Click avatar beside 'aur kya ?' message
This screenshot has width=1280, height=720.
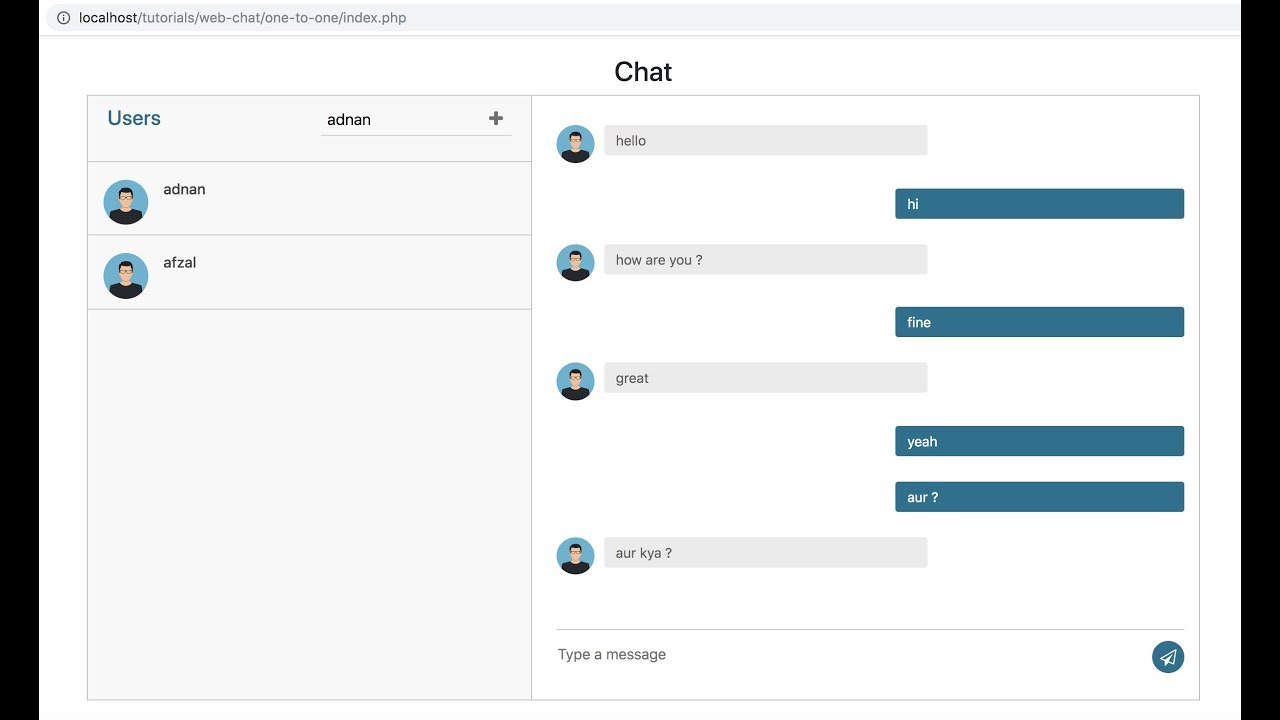(575, 556)
